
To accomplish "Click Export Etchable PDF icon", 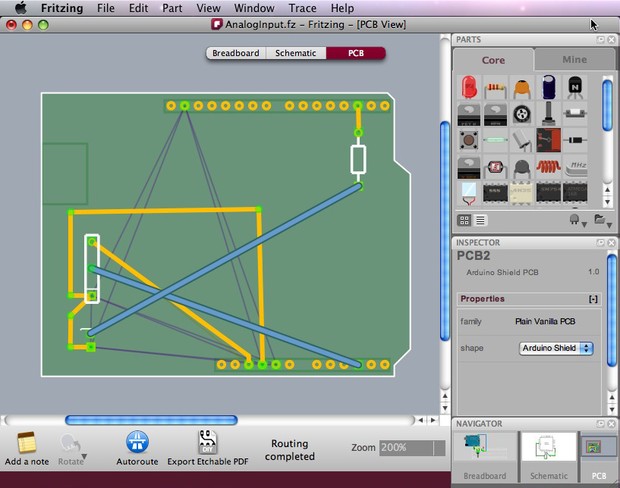I will [x=207, y=442].
